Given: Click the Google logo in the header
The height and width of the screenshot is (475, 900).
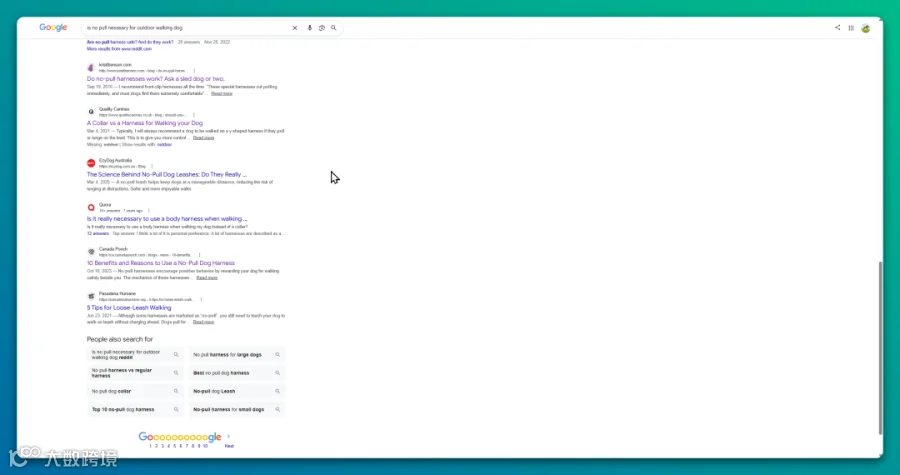Looking at the screenshot, I should (53, 28).
